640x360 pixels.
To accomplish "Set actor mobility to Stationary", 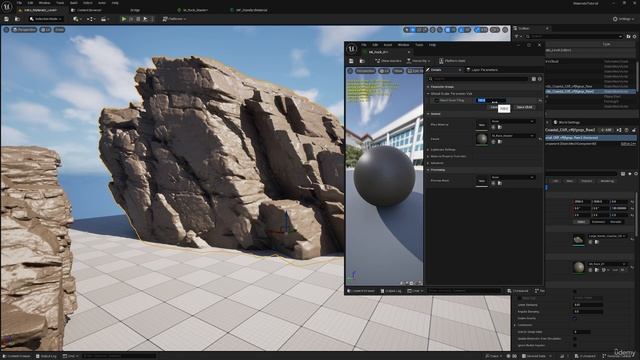I will click(598, 222).
